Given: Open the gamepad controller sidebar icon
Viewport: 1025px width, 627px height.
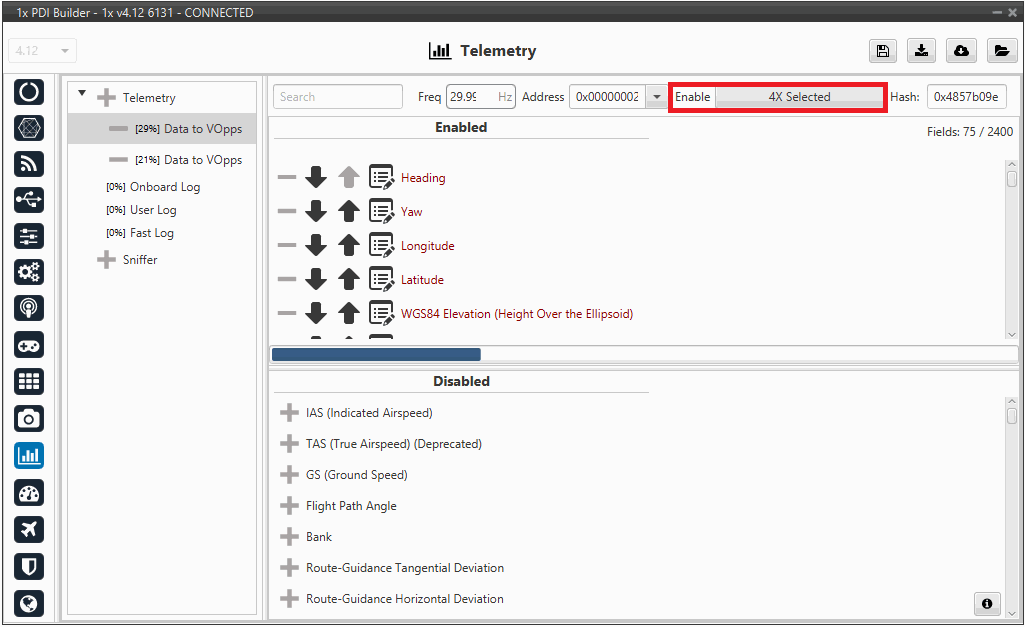Looking at the screenshot, I should coord(29,345).
